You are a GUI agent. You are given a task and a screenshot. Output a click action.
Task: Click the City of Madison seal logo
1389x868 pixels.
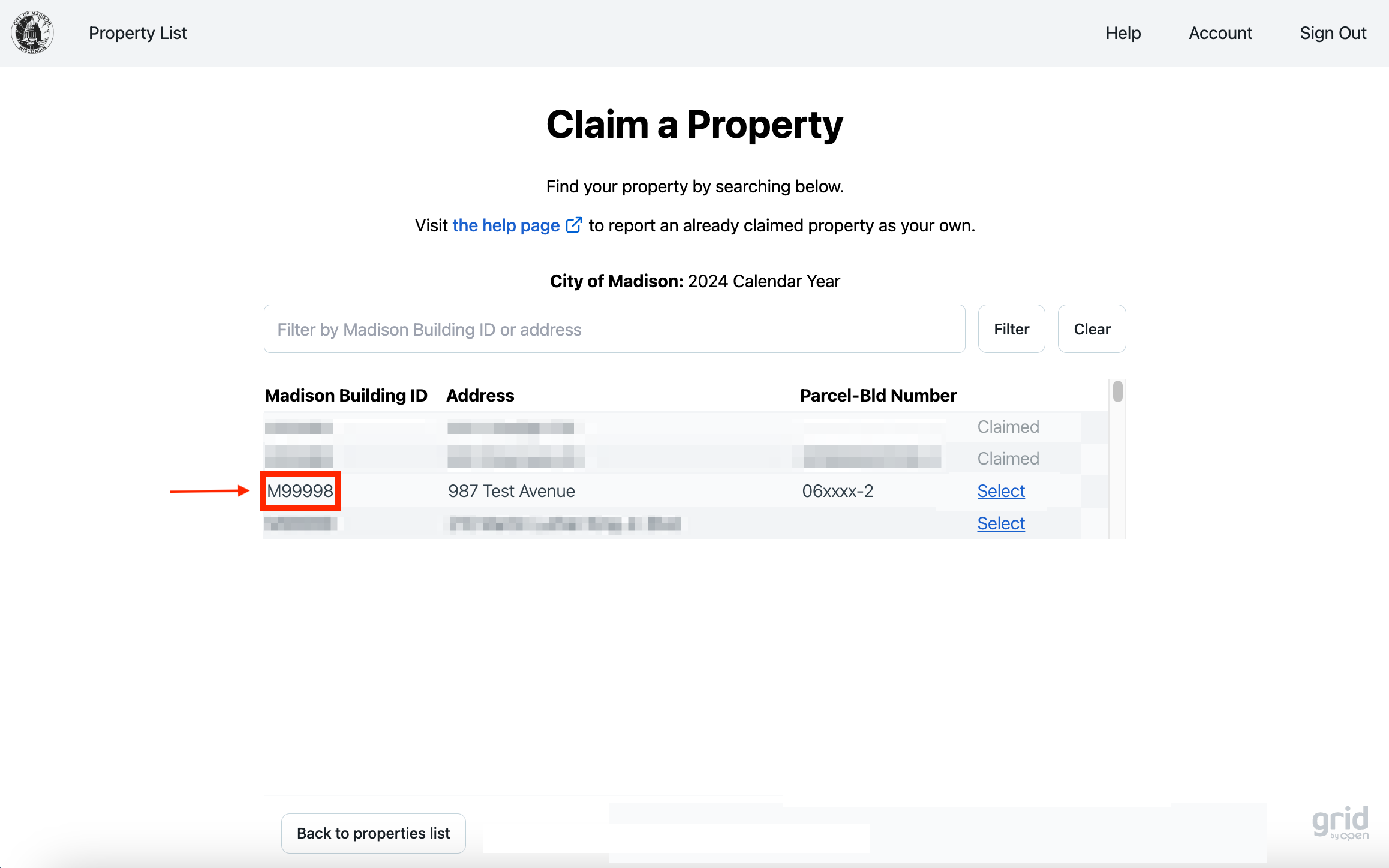tap(32, 33)
